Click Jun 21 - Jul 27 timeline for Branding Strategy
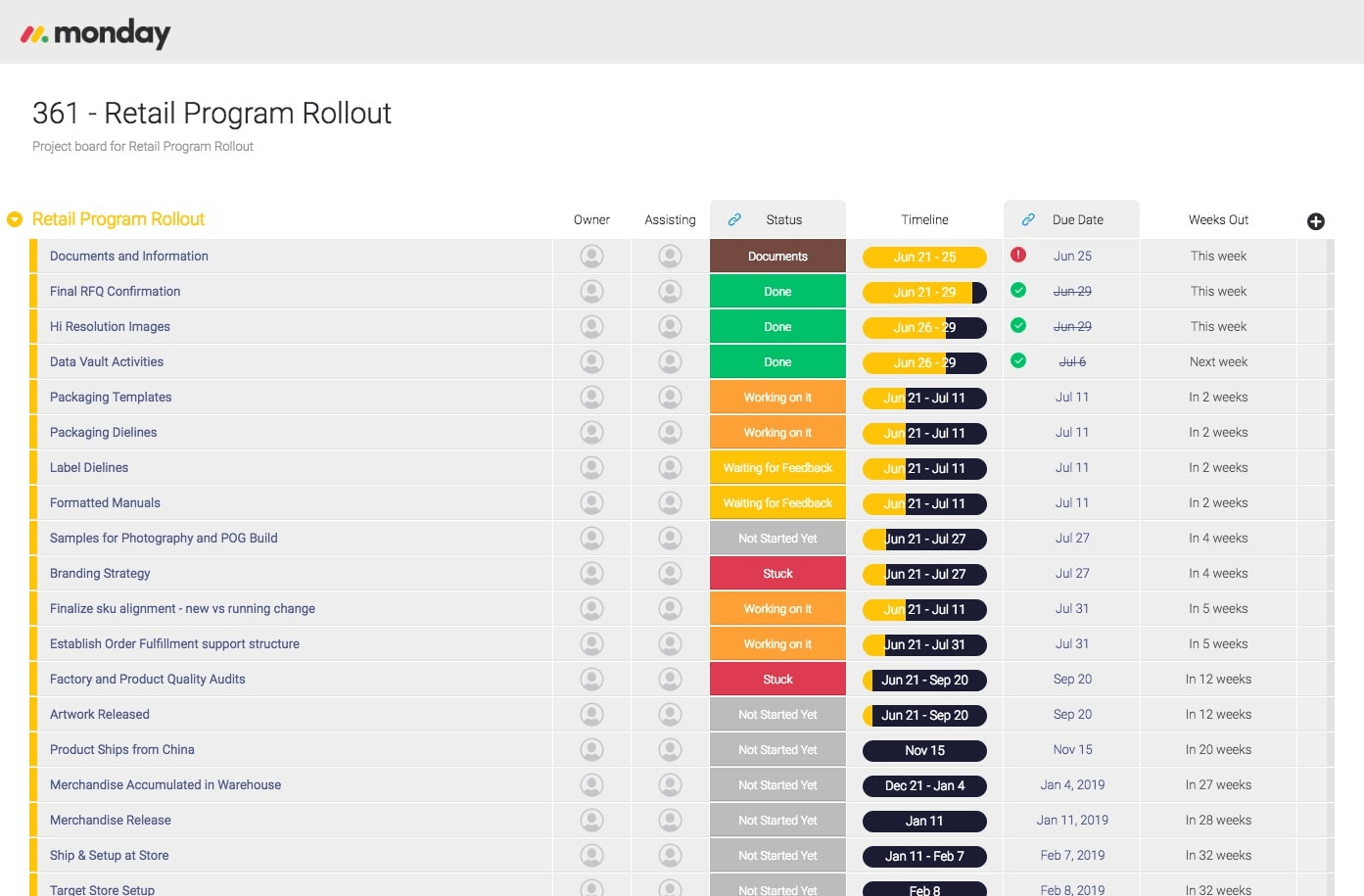This screenshot has width=1364, height=896. coord(924,574)
